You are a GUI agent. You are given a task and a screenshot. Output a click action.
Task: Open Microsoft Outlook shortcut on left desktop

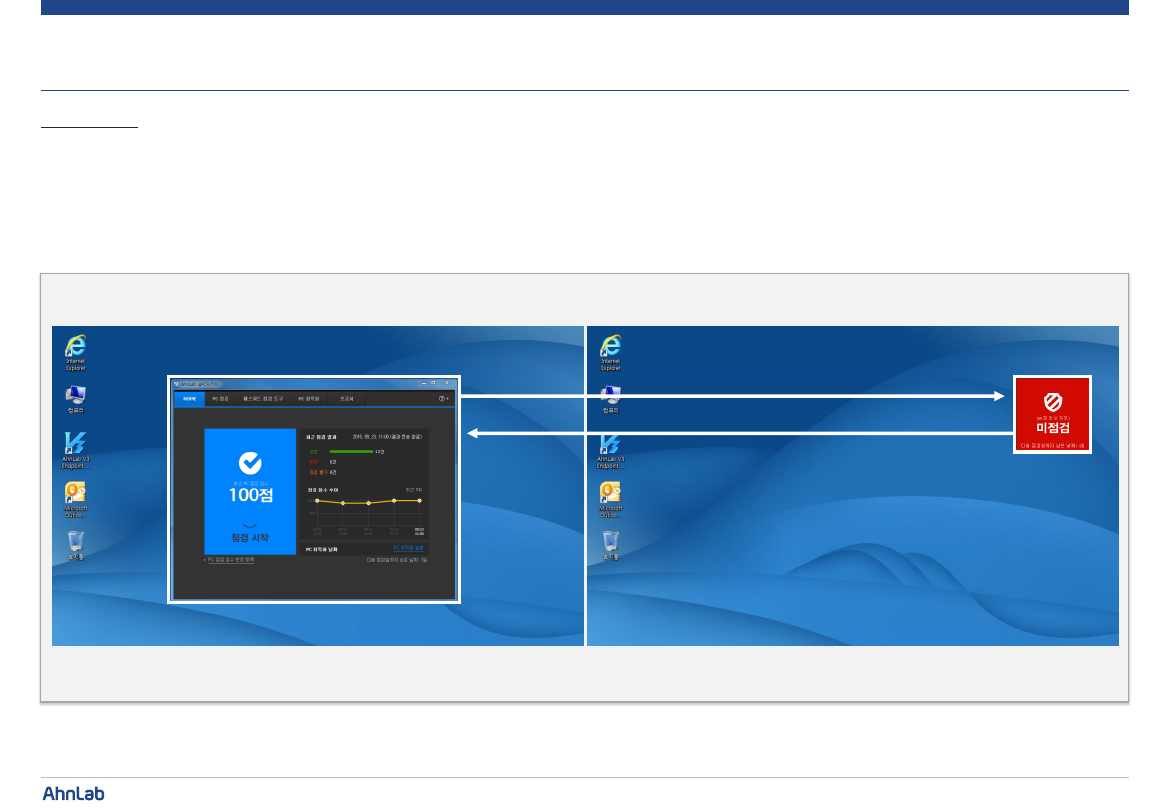(75, 493)
